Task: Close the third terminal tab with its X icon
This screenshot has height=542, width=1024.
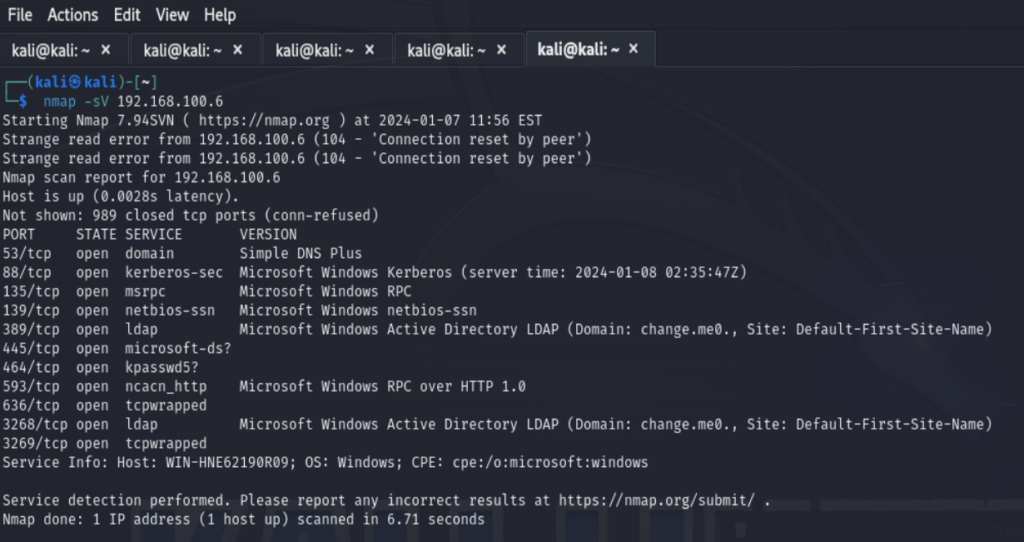Action: pos(370,50)
